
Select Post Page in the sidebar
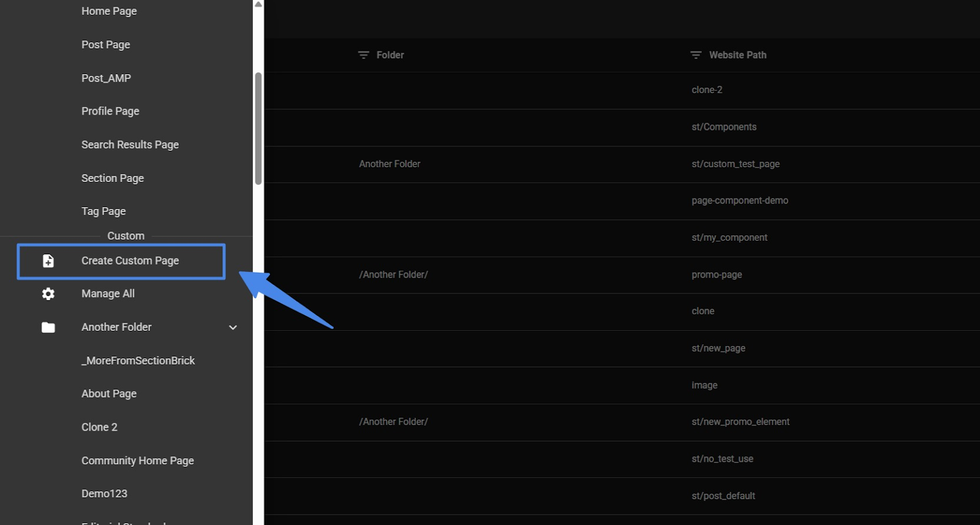click(x=106, y=45)
